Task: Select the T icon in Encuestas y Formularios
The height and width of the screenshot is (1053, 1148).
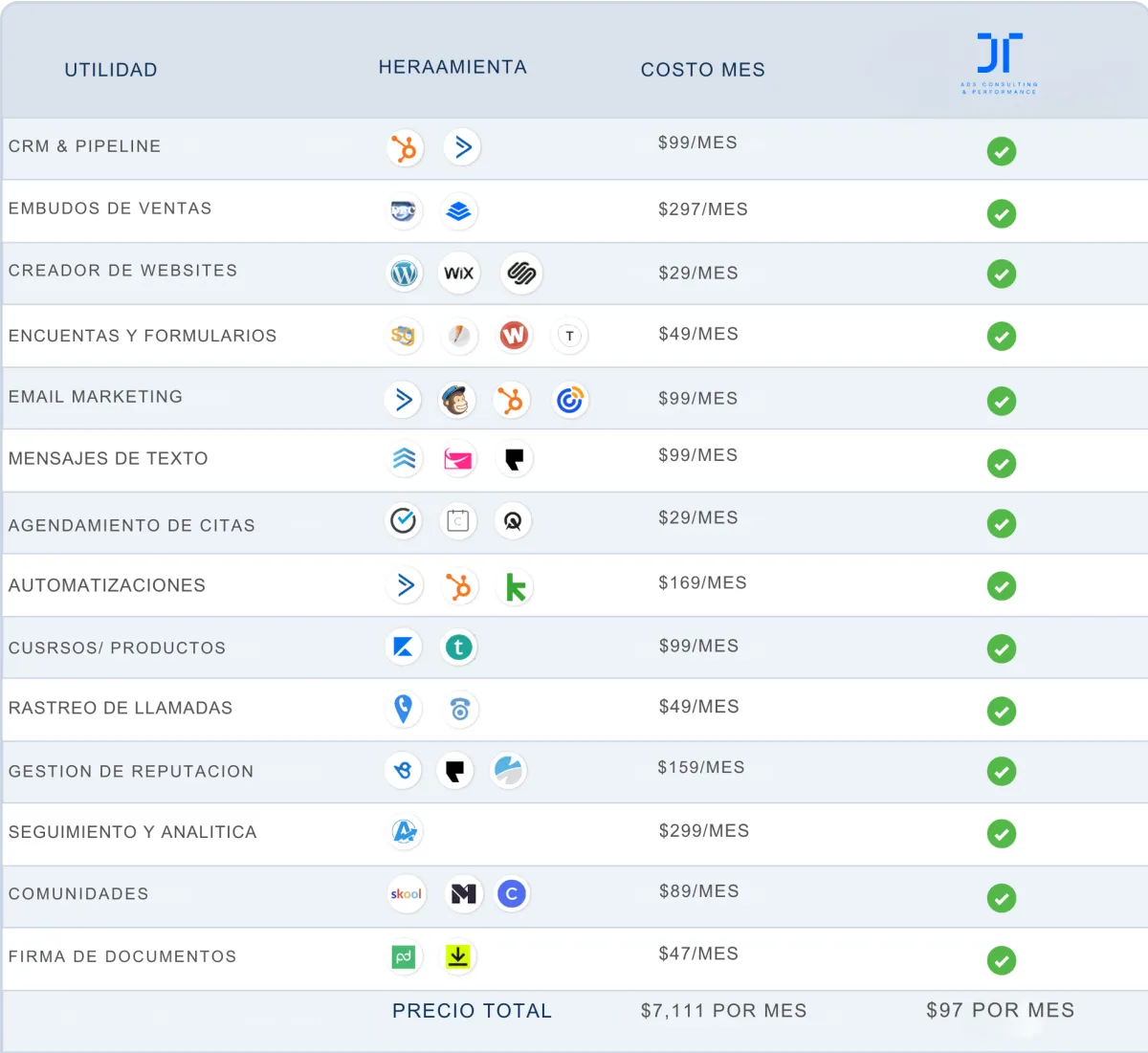Action: coord(570,336)
